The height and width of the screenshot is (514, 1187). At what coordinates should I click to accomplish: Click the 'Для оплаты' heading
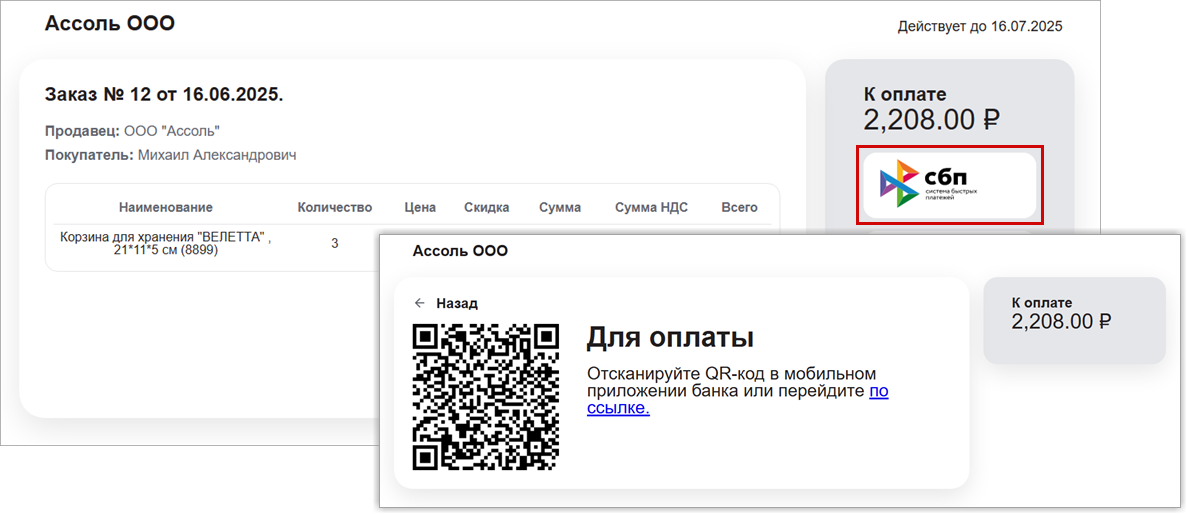point(670,338)
